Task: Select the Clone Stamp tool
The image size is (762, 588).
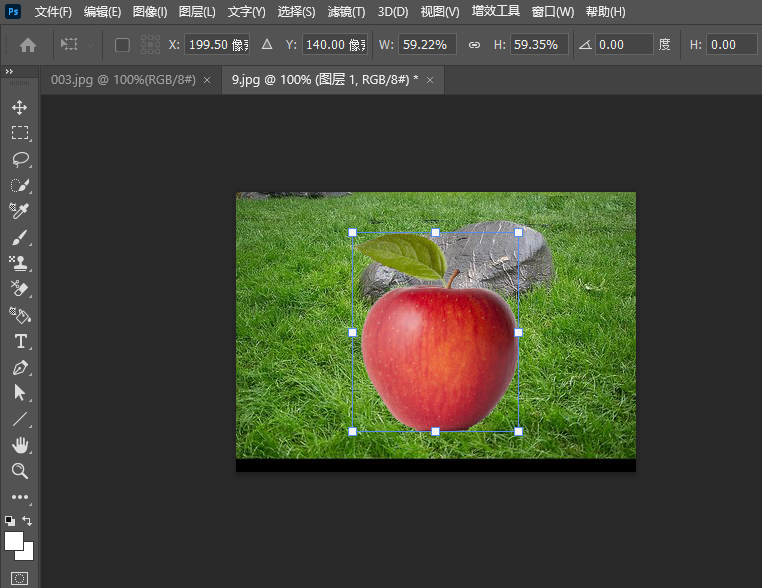Action: click(20, 263)
